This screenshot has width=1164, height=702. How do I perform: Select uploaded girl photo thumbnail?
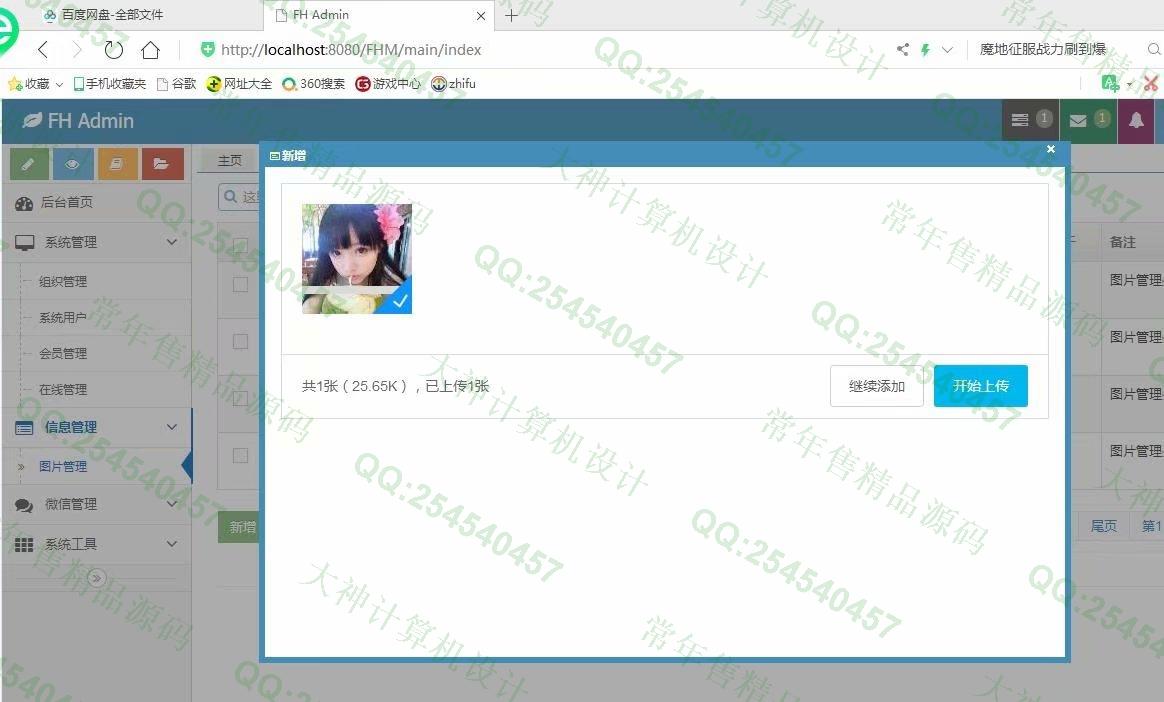pyautogui.click(x=357, y=259)
